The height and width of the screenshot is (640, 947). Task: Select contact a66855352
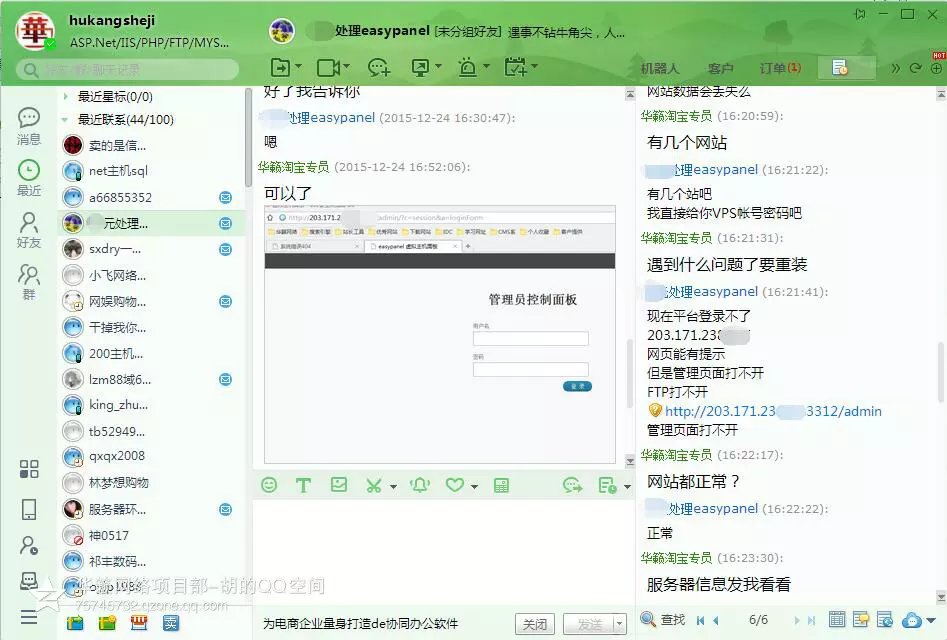(151, 197)
